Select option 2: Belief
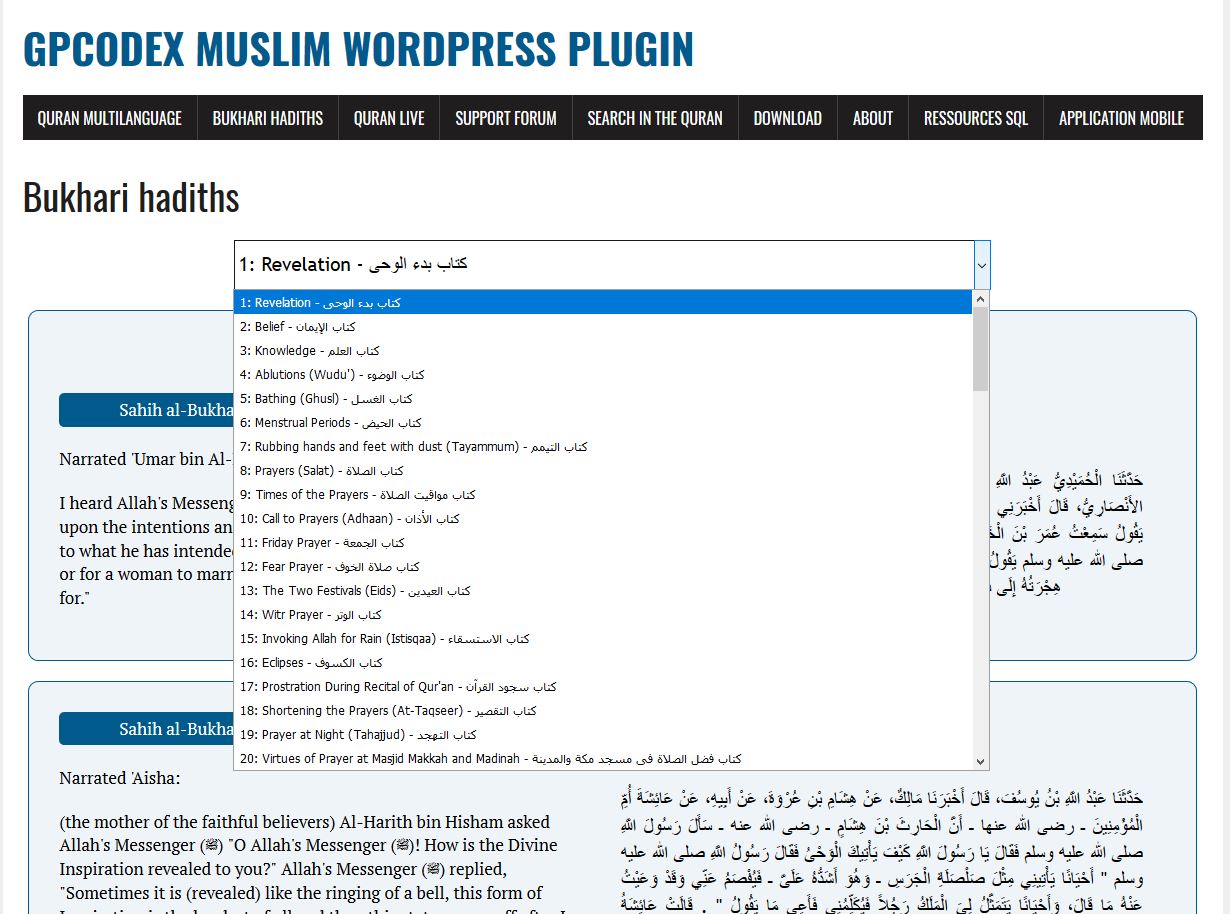Image resolution: width=1230 pixels, height=914 pixels. (603, 326)
